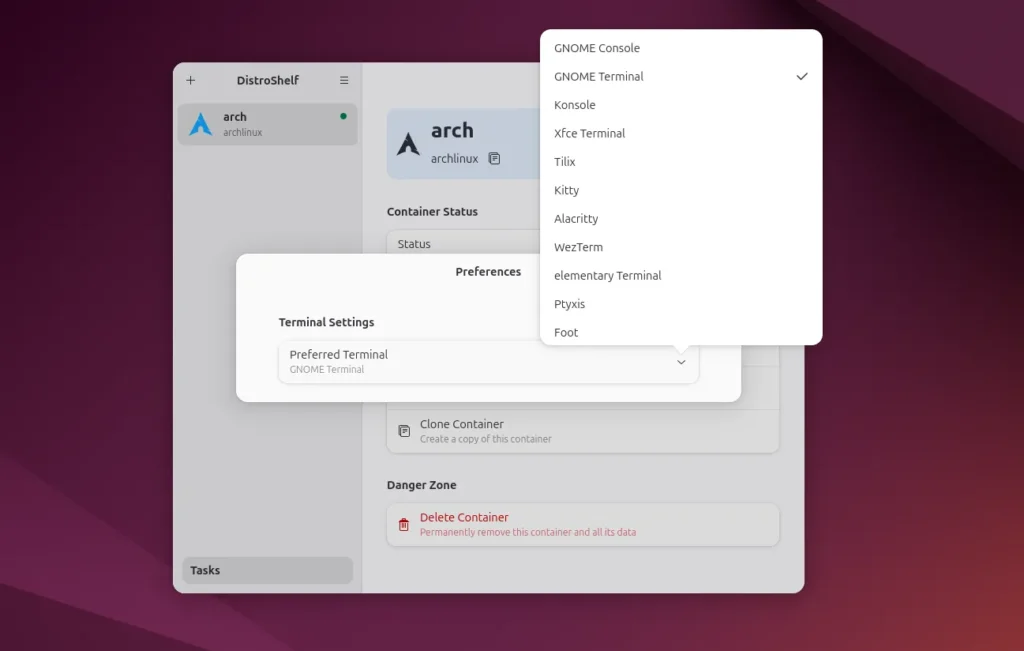Click 'Create a copy of this container' text
This screenshot has height=651, width=1024.
pyautogui.click(x=486, y=439)
